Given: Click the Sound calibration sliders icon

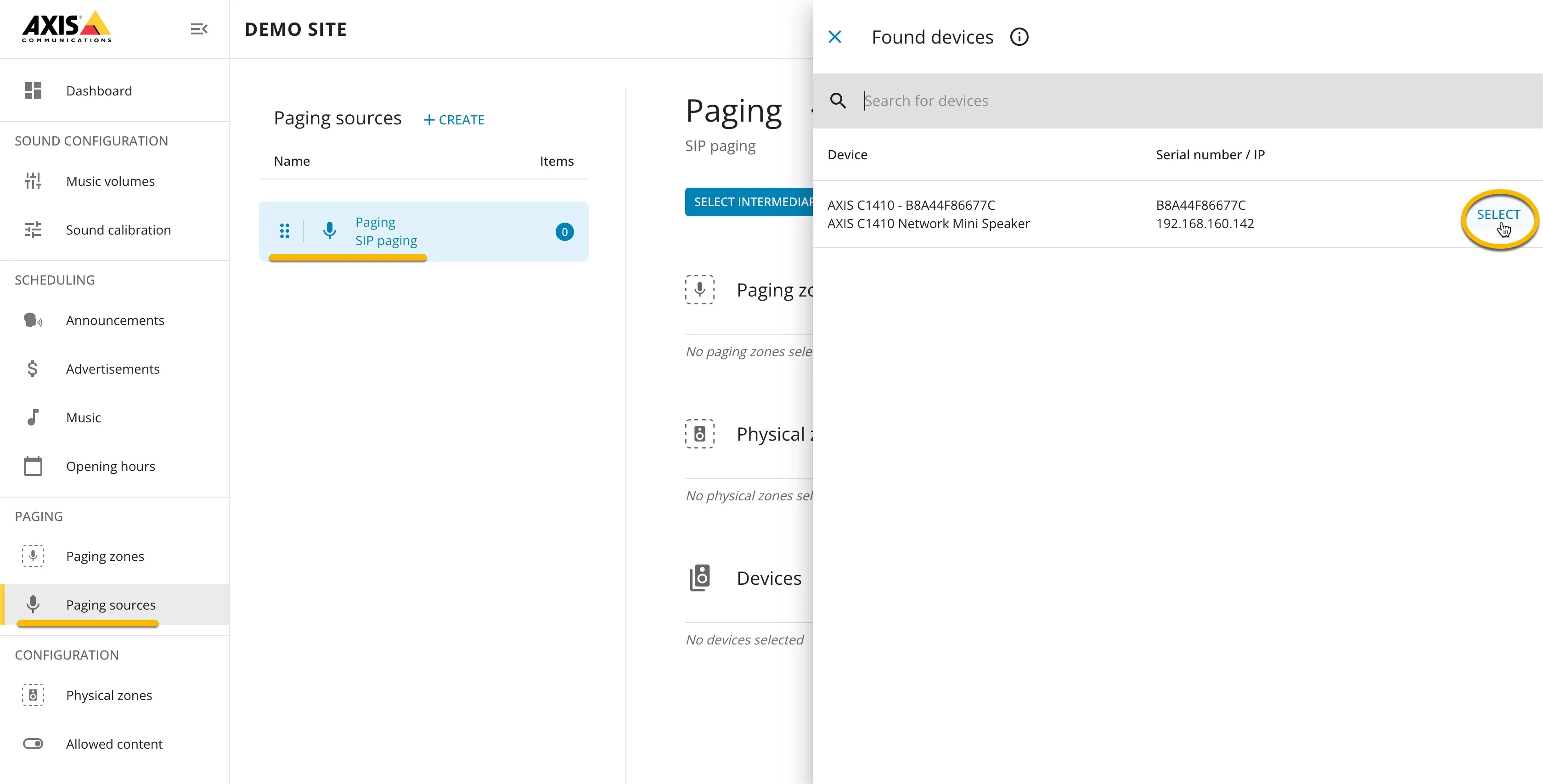Looking at the screenshot, I should (x=33, y=230).
